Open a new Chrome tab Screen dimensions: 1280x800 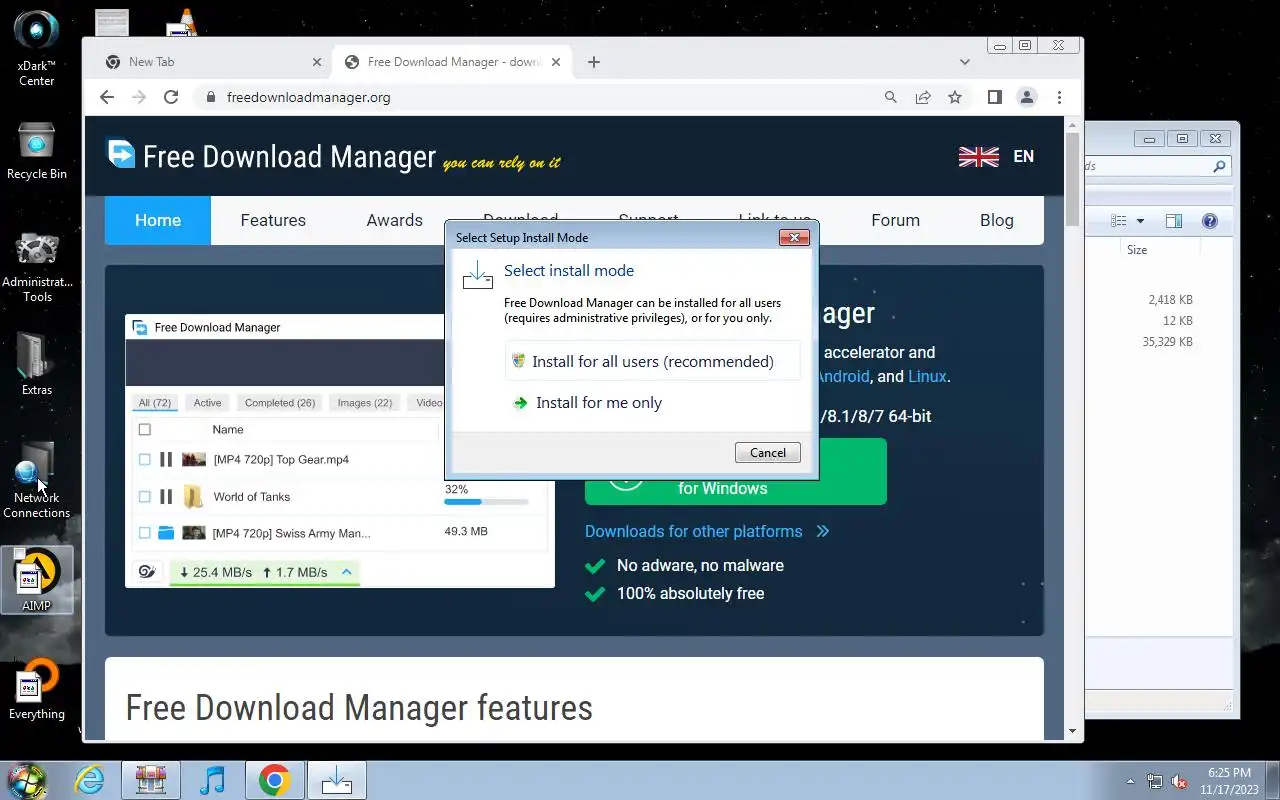pos(594,62)
